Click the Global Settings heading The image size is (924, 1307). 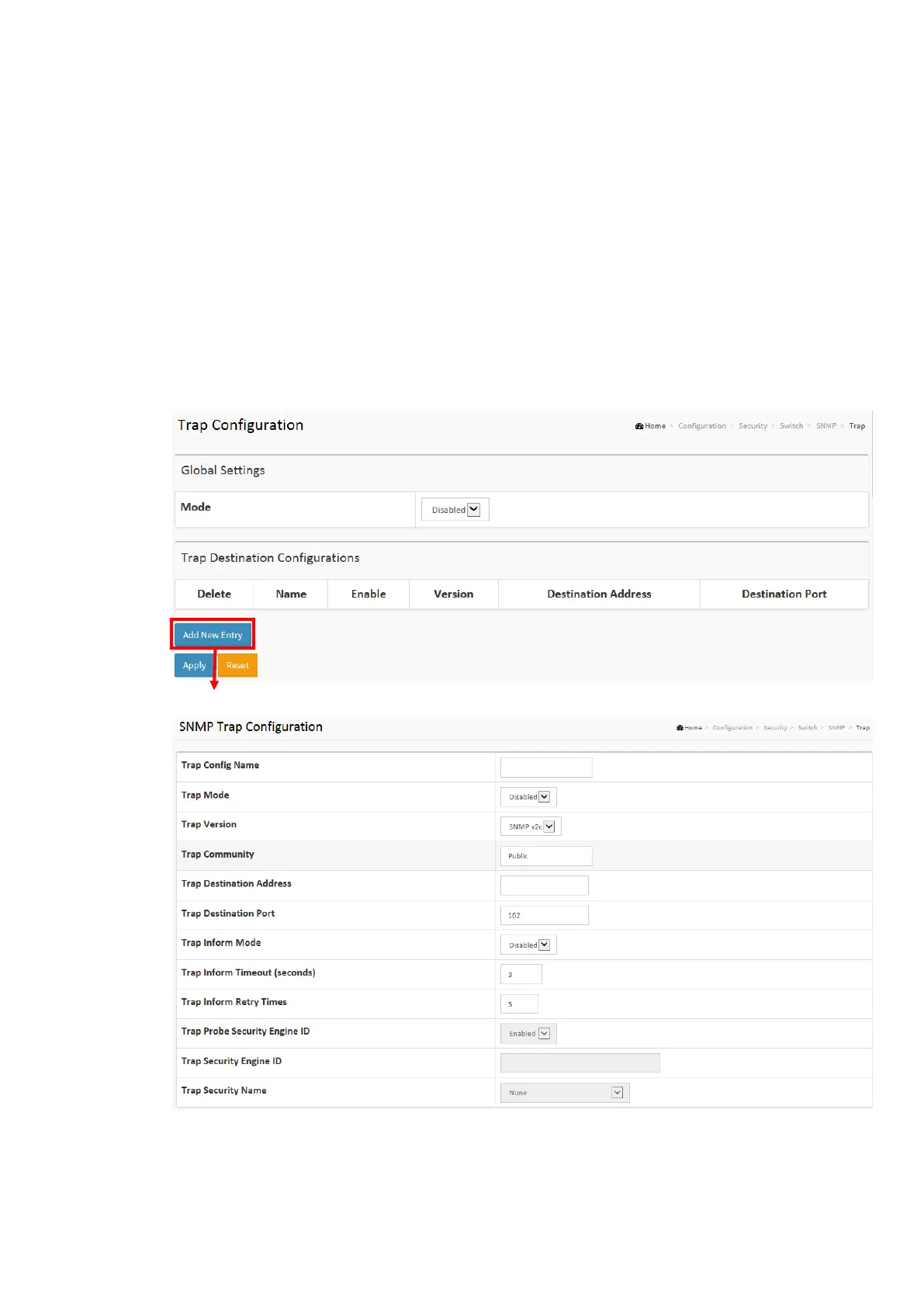point(223,470)
